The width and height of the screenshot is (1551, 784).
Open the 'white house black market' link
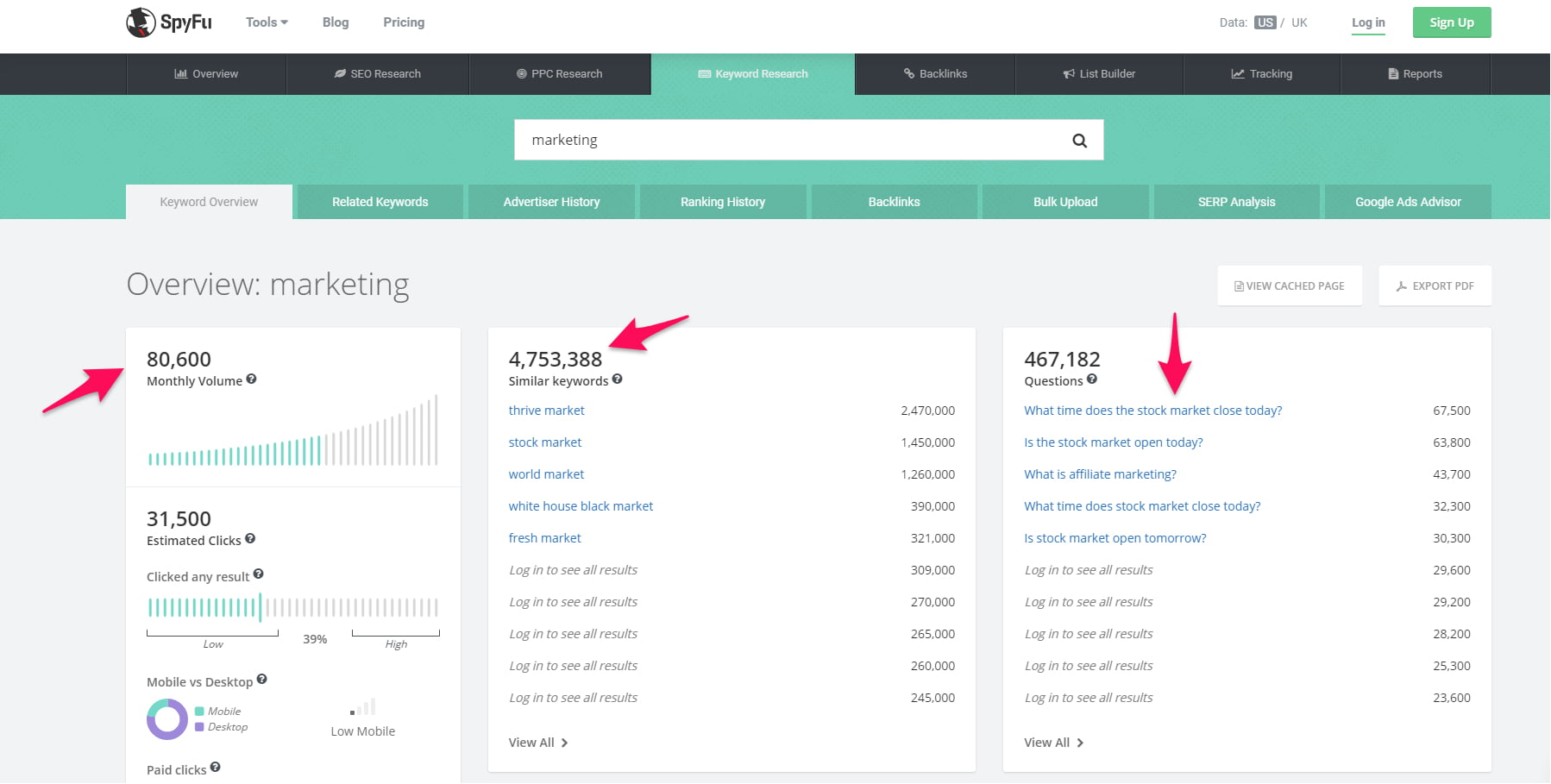click(x=581, y=506)
